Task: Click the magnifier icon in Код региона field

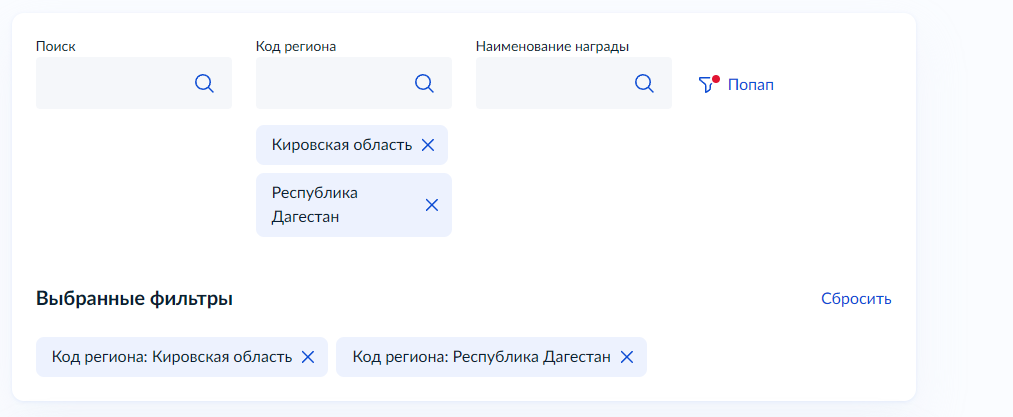Action: pyautogui.click(x=424, y=84)
